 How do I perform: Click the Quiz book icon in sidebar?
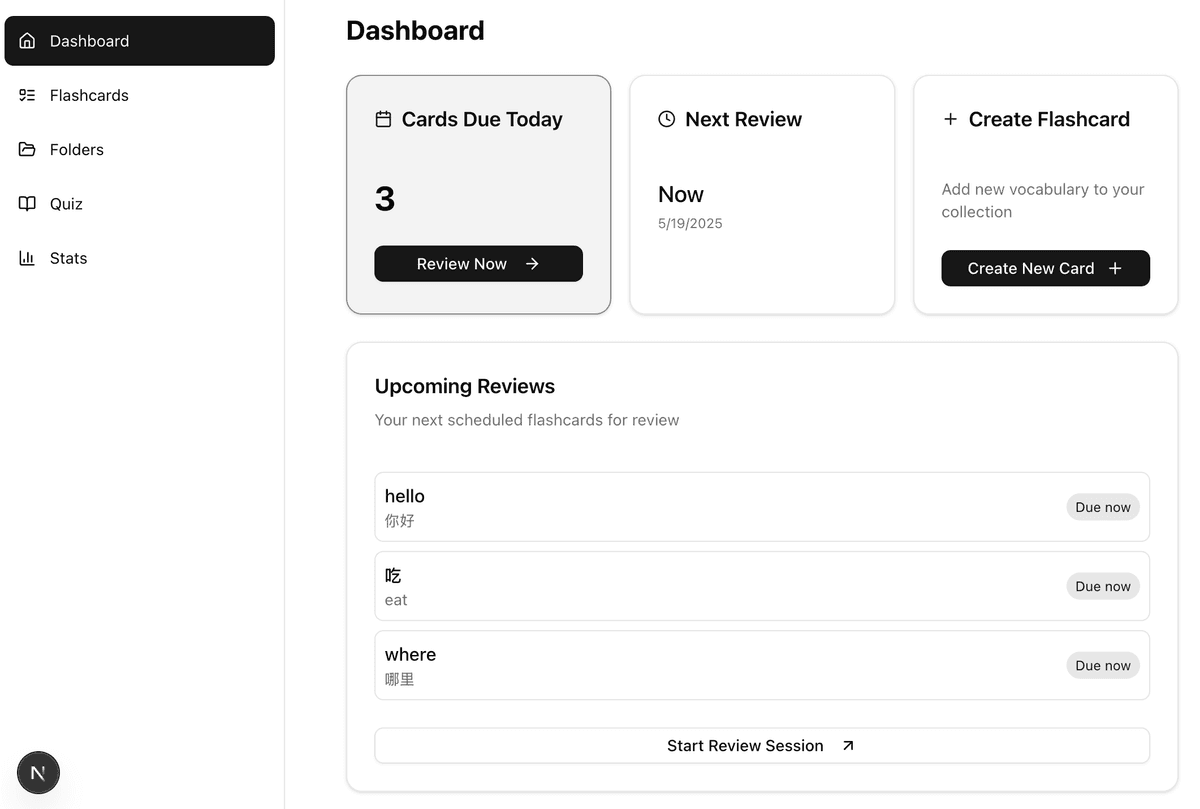[x=27, y=203]
